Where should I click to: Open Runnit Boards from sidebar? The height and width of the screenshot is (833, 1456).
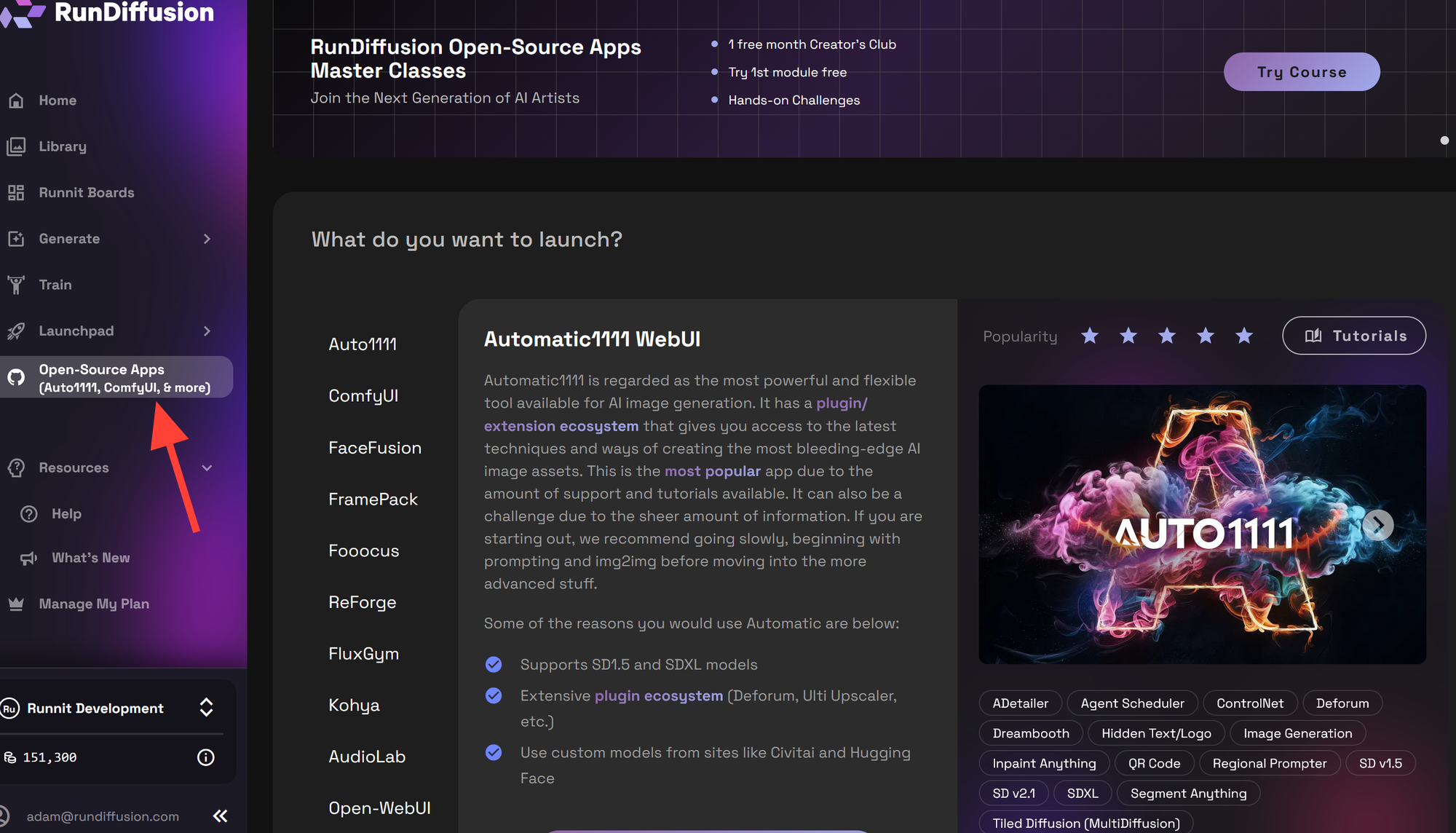[87, 192]
